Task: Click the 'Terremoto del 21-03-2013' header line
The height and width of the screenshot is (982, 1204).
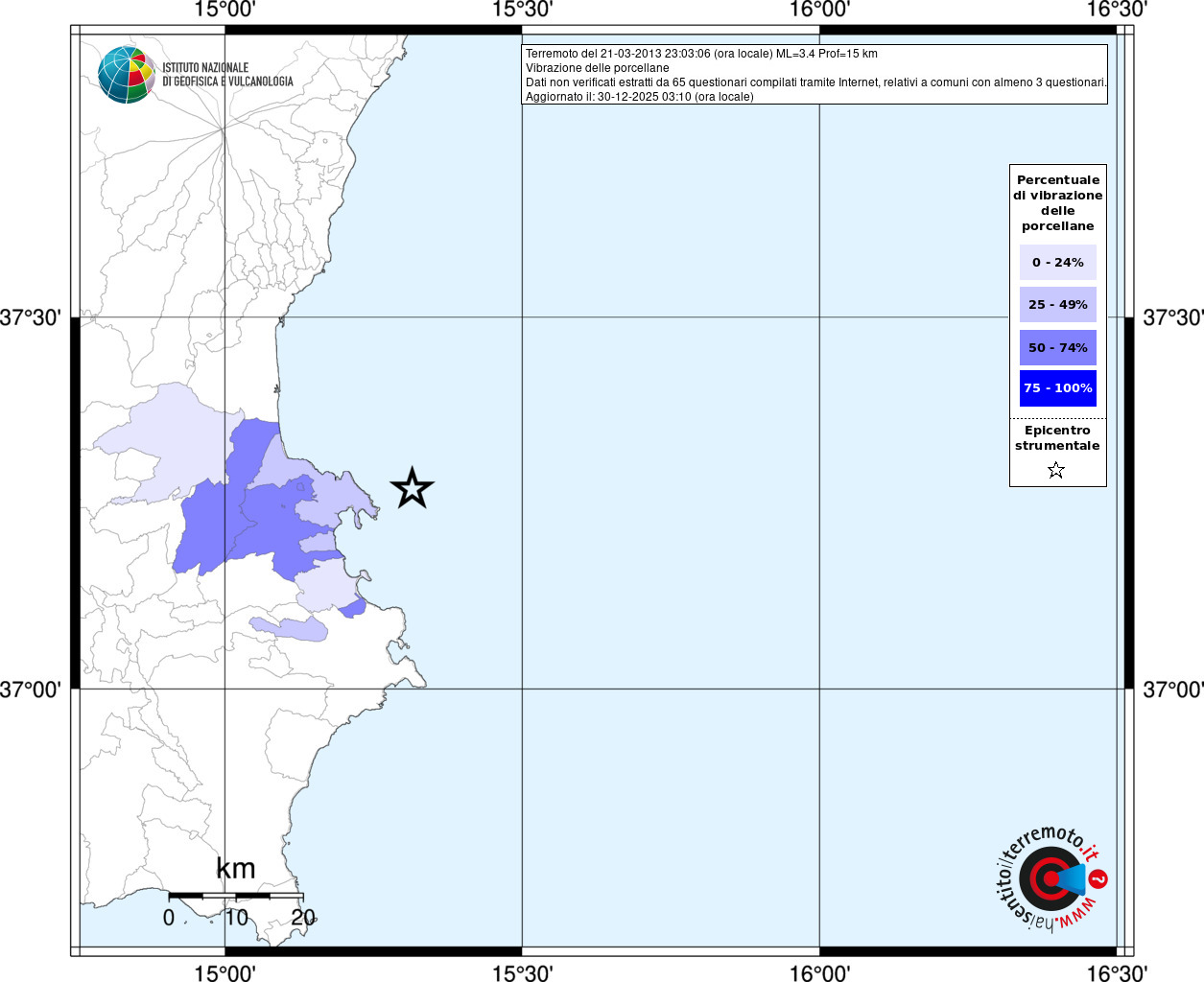Action: click(701, 54)
